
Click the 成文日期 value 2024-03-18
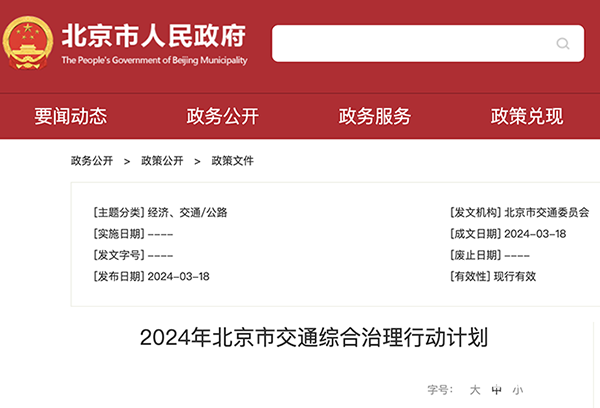pyautogui.click(x=535, y=234)
